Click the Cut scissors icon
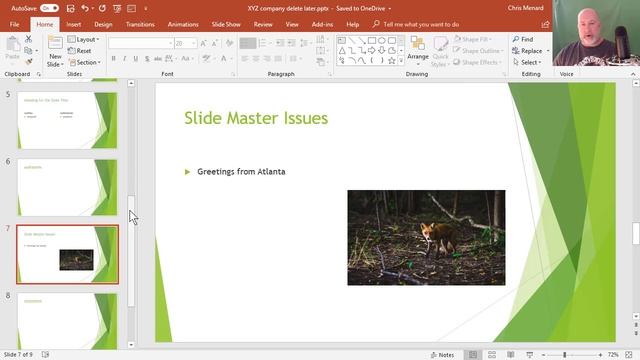This screenshot has height=360, width=640. point(28,39)
